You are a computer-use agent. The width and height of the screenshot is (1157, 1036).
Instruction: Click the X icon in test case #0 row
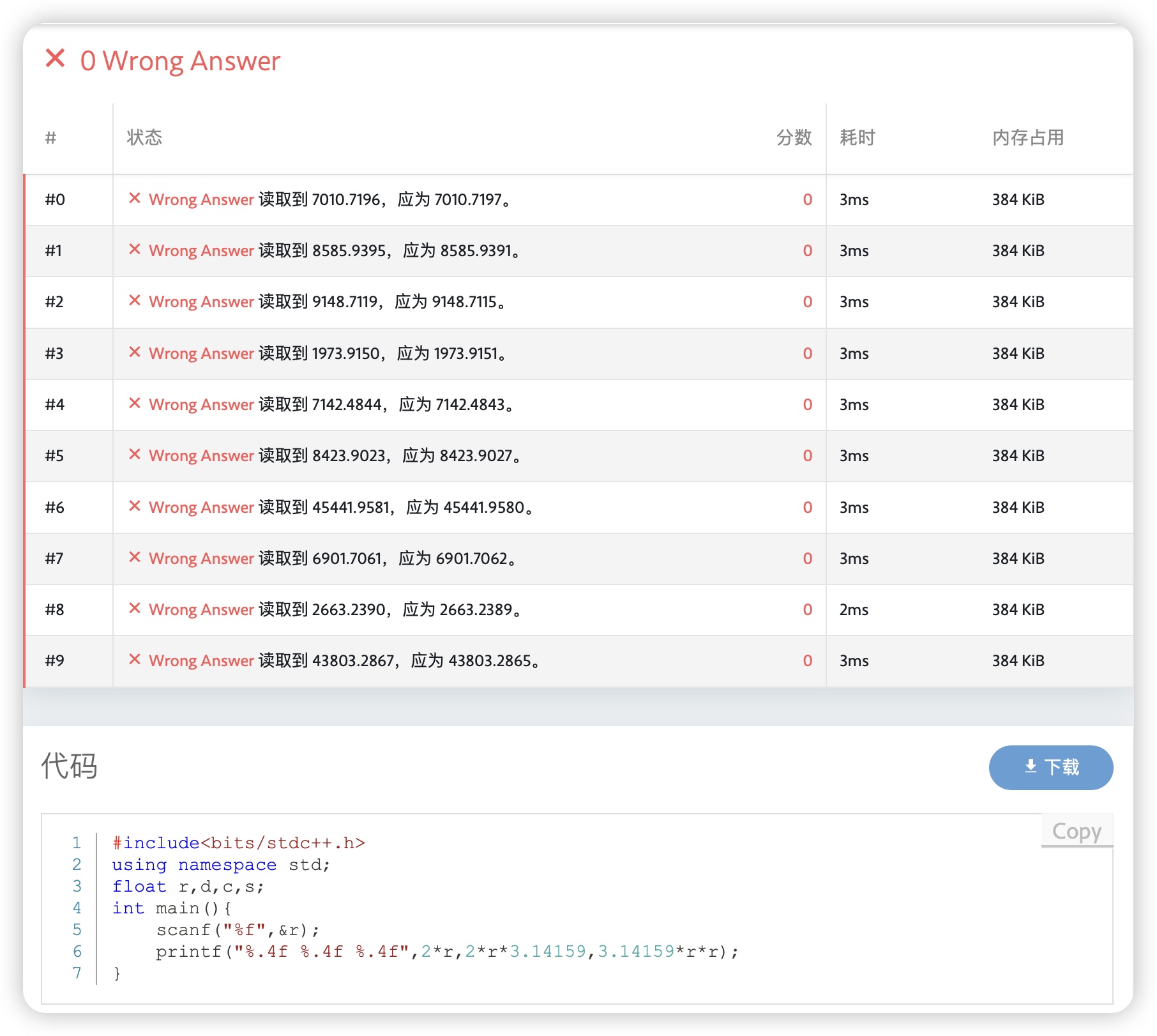pyautogui.click(x=134, y=199)
